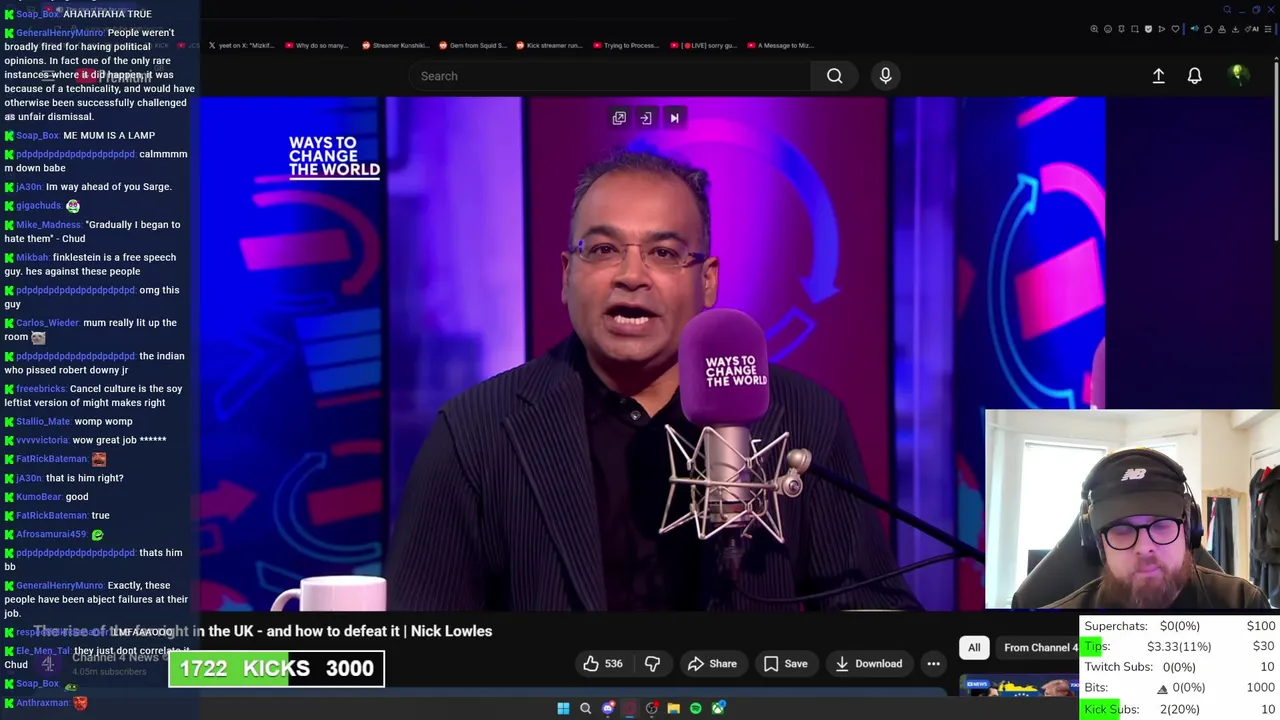The image size is (1280, 720).
Task: Switch to the 'Trying to Process...' tab
Action: tap(626, 45)
